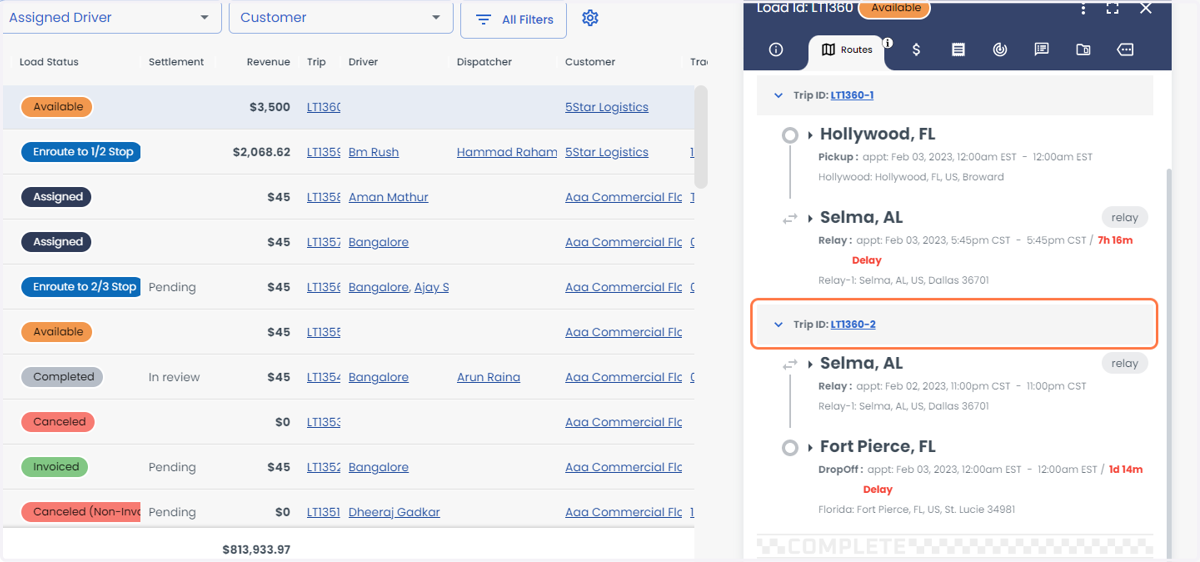Viewport: 1200px width, 562px height.
Task: Open trip link LT1359
Action: pyautogui.click(x=324, y=153)
